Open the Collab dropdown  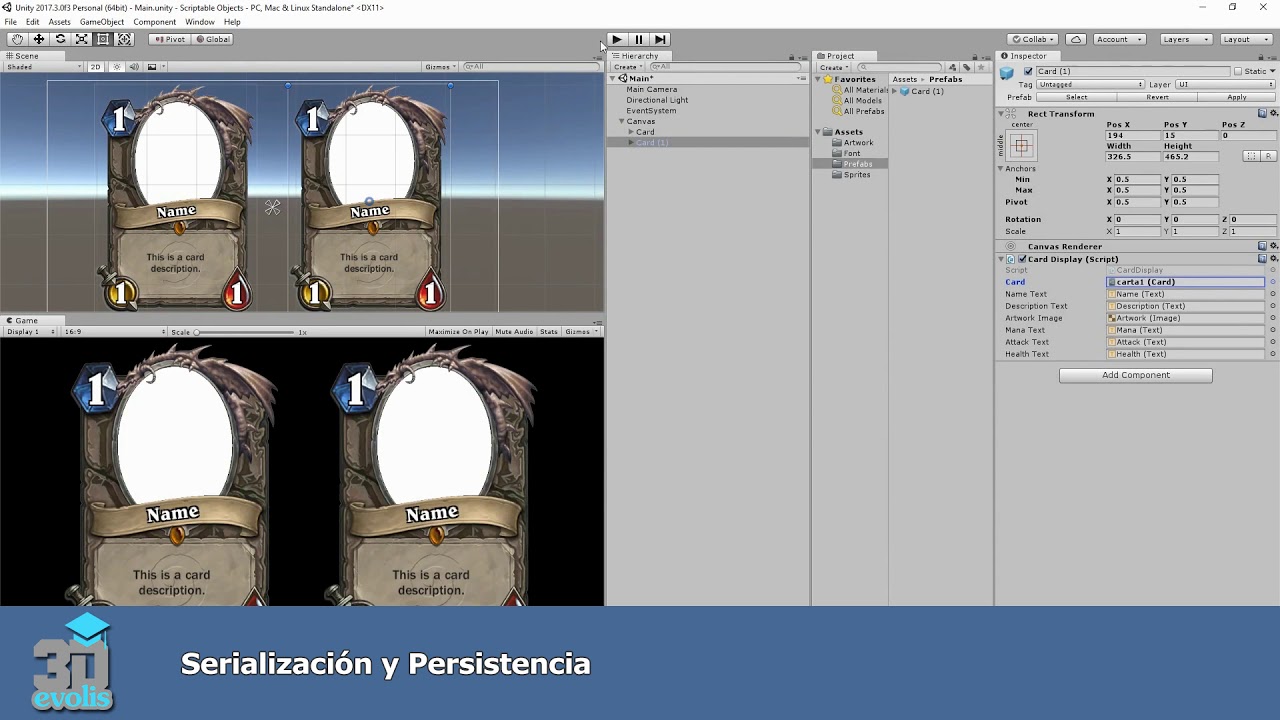[1033, 39]
